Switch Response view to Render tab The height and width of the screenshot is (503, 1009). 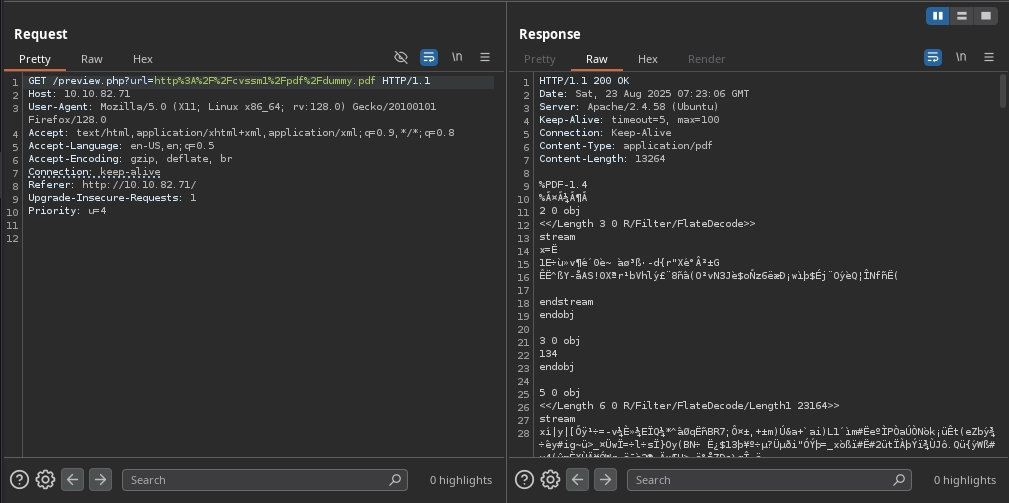point(707,59)
